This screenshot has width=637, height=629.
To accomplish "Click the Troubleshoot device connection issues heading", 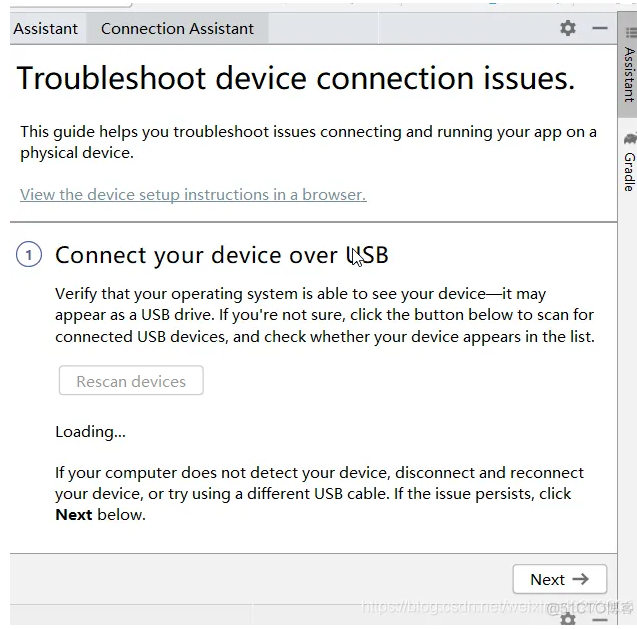I will [x=296, y=79].
